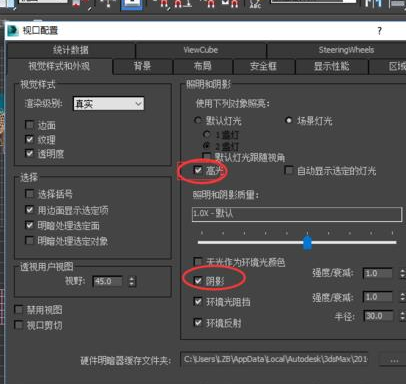The height and width of the screenshot is (384, 406).
Task: Click the 硬件明暗器缓存文件夹 path field
Action: [x=274, y=359]
